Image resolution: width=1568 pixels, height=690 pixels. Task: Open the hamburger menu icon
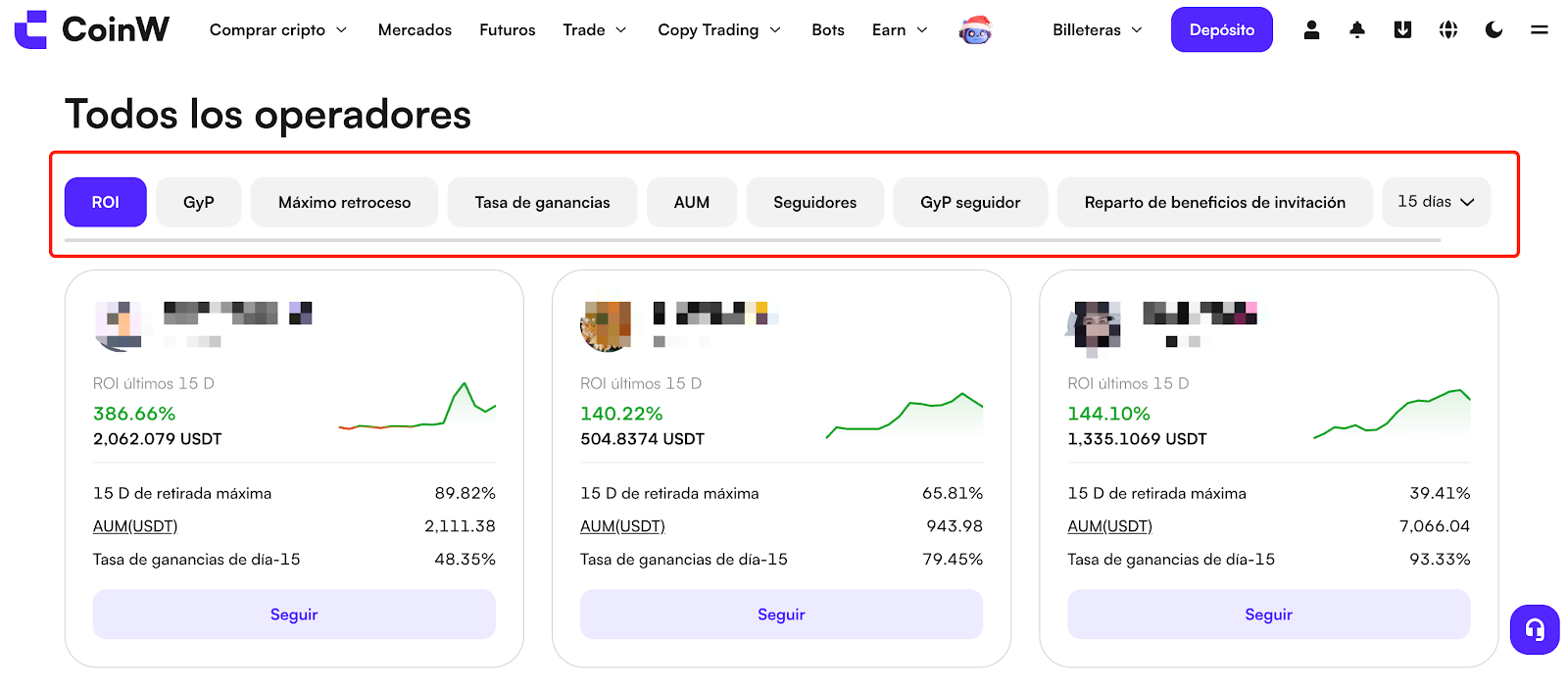(x=1540, y=30)
